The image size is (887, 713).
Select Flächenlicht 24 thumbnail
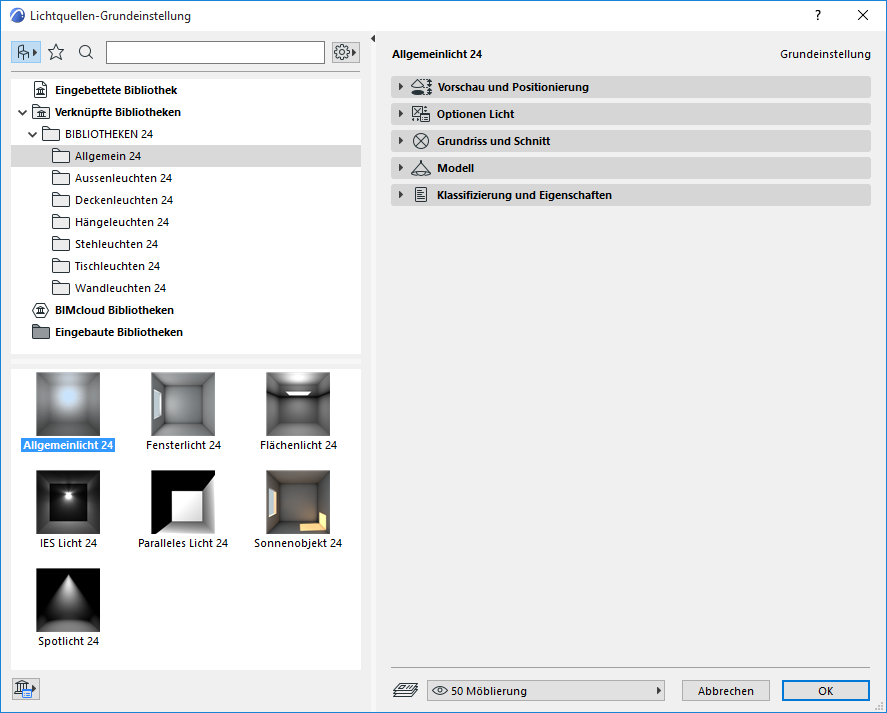(298, 404)
